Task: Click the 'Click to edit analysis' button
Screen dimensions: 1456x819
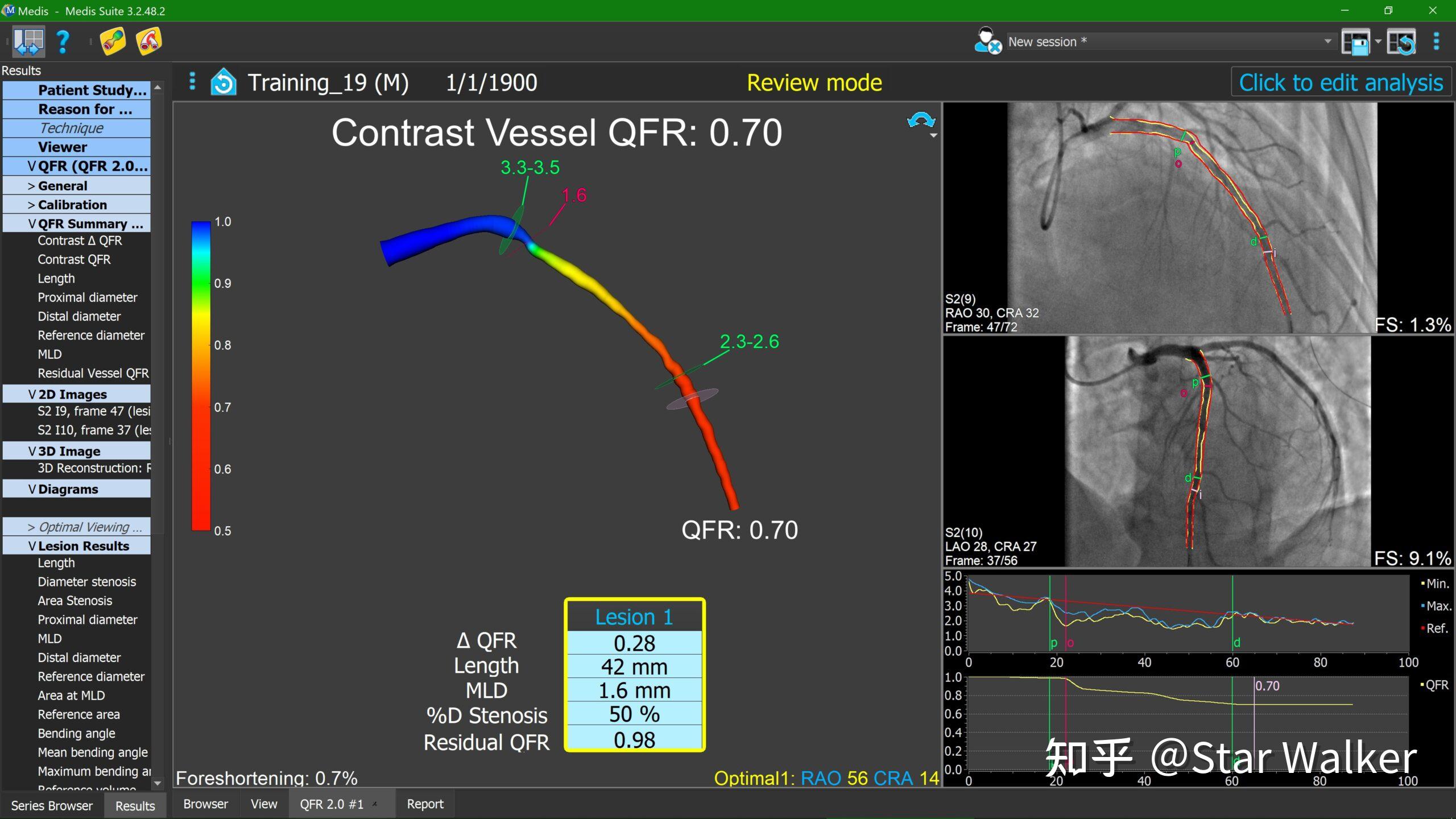Action: click(x=1341, y=82)
